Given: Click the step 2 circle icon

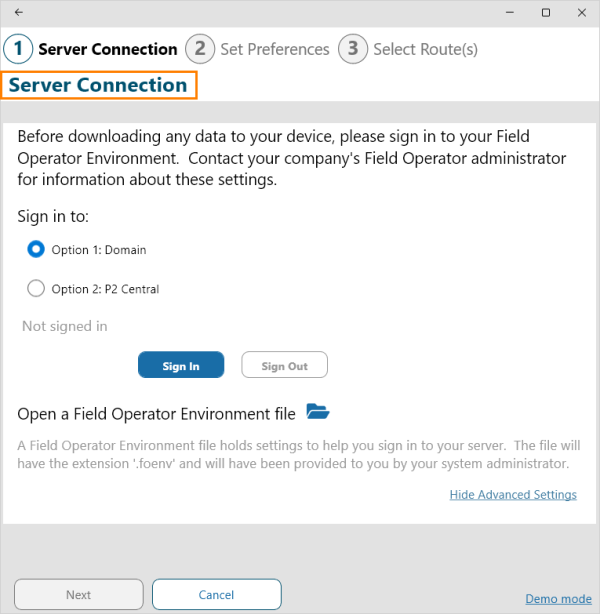Looking at the screenshot, I should (x=201, y=49).
